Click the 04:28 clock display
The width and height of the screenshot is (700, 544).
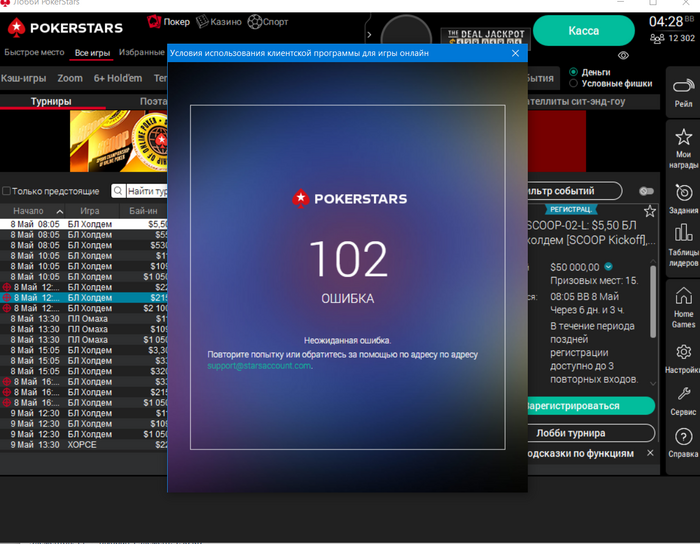tap(666, 21)
